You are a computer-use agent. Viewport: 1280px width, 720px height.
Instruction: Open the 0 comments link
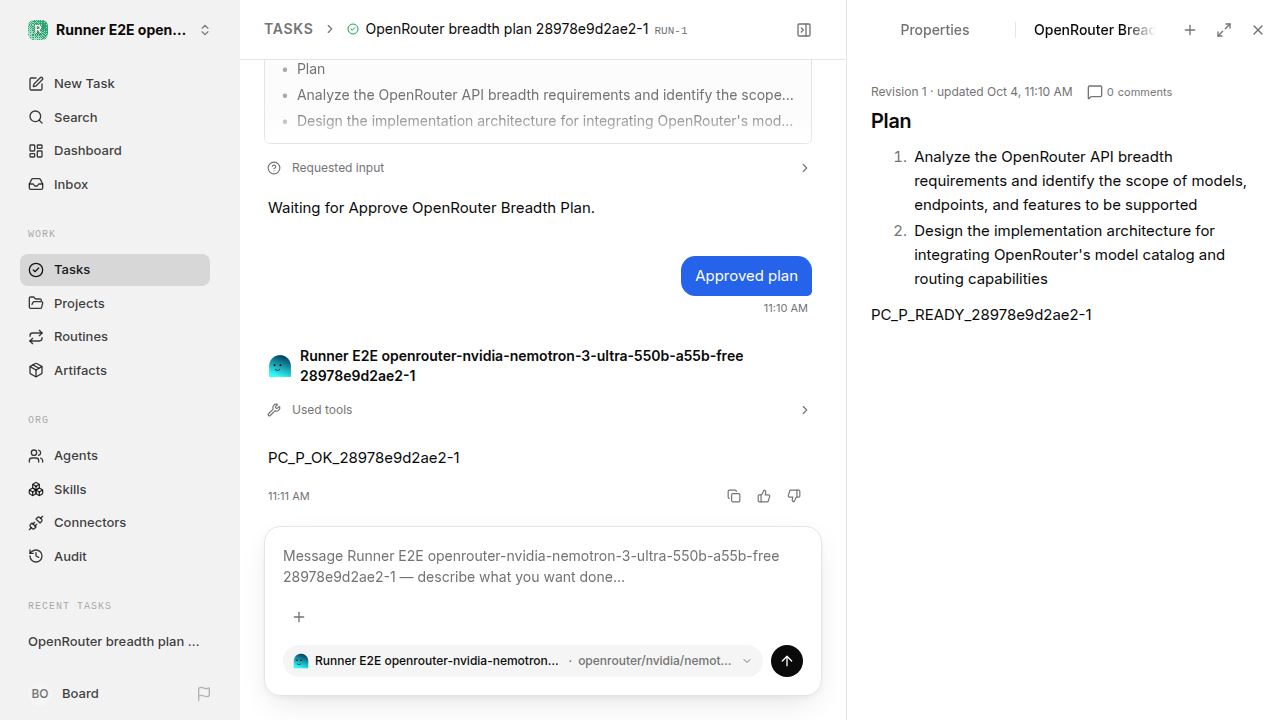coord(1129,92)
